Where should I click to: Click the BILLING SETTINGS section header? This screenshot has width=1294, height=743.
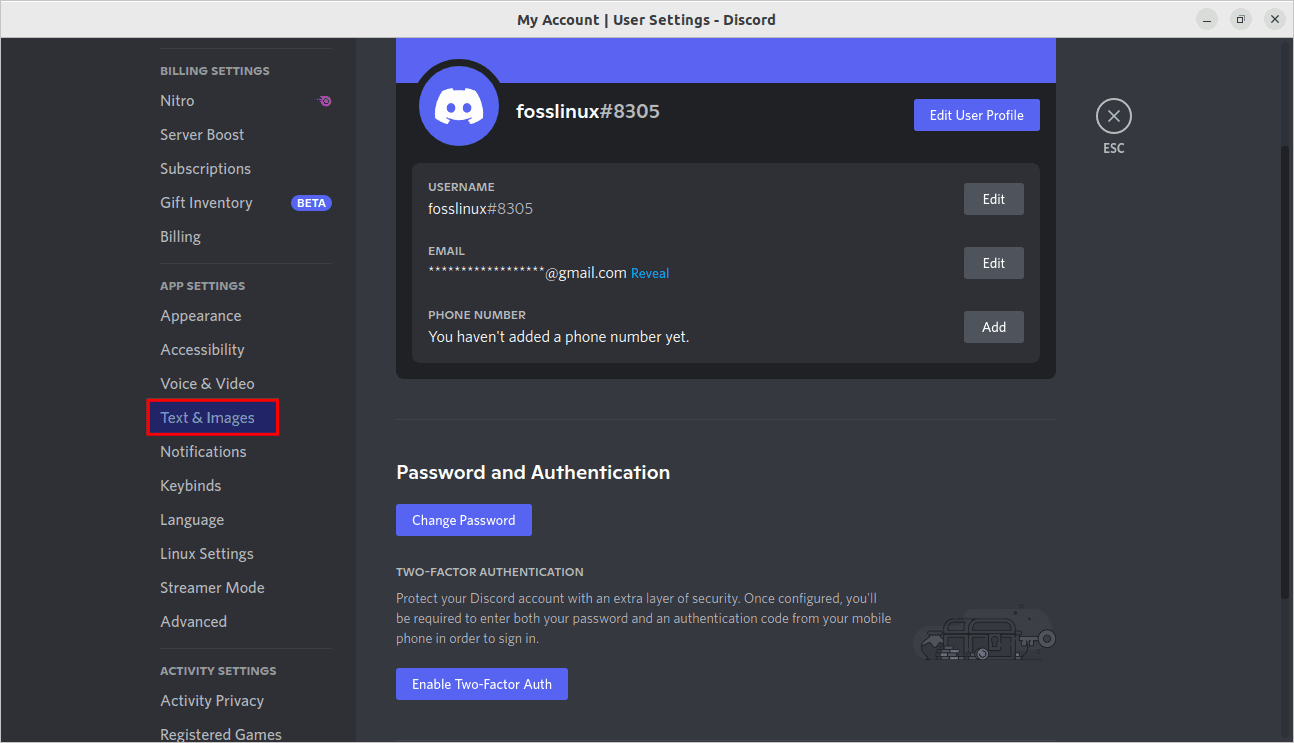click(x=215, y=71)
